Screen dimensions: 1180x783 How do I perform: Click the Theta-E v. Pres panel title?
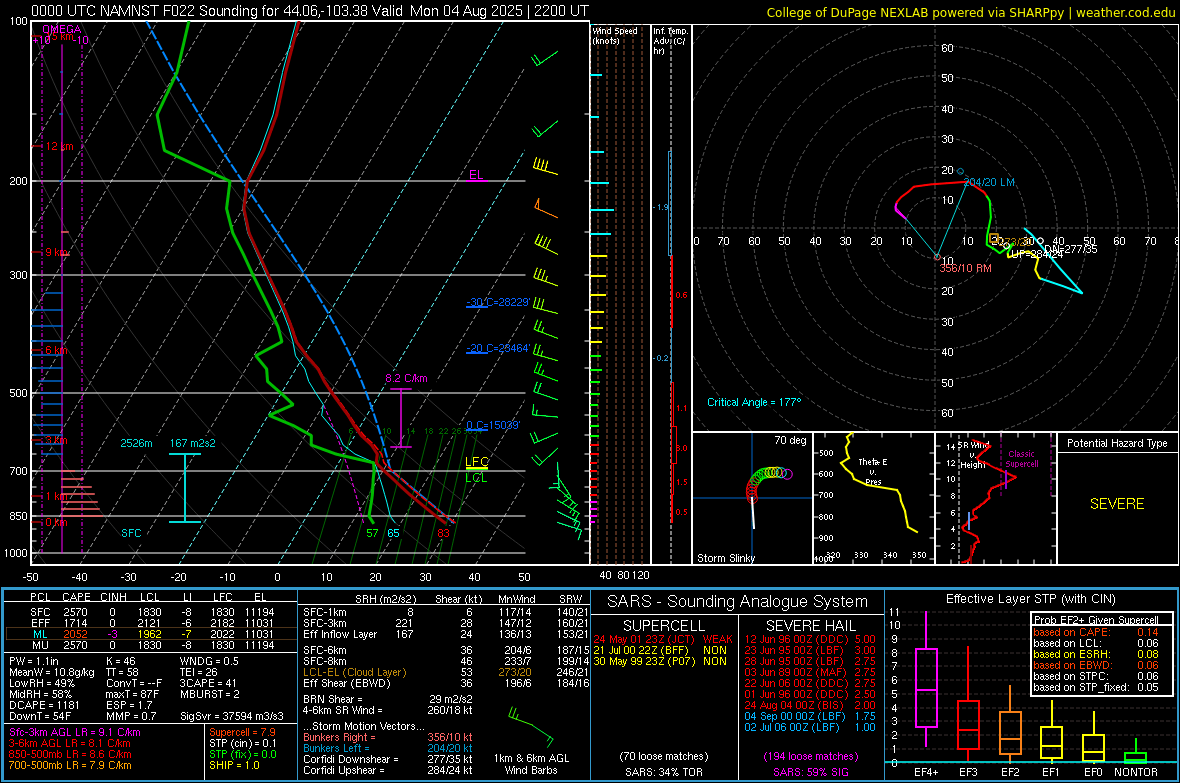(873, 472)
